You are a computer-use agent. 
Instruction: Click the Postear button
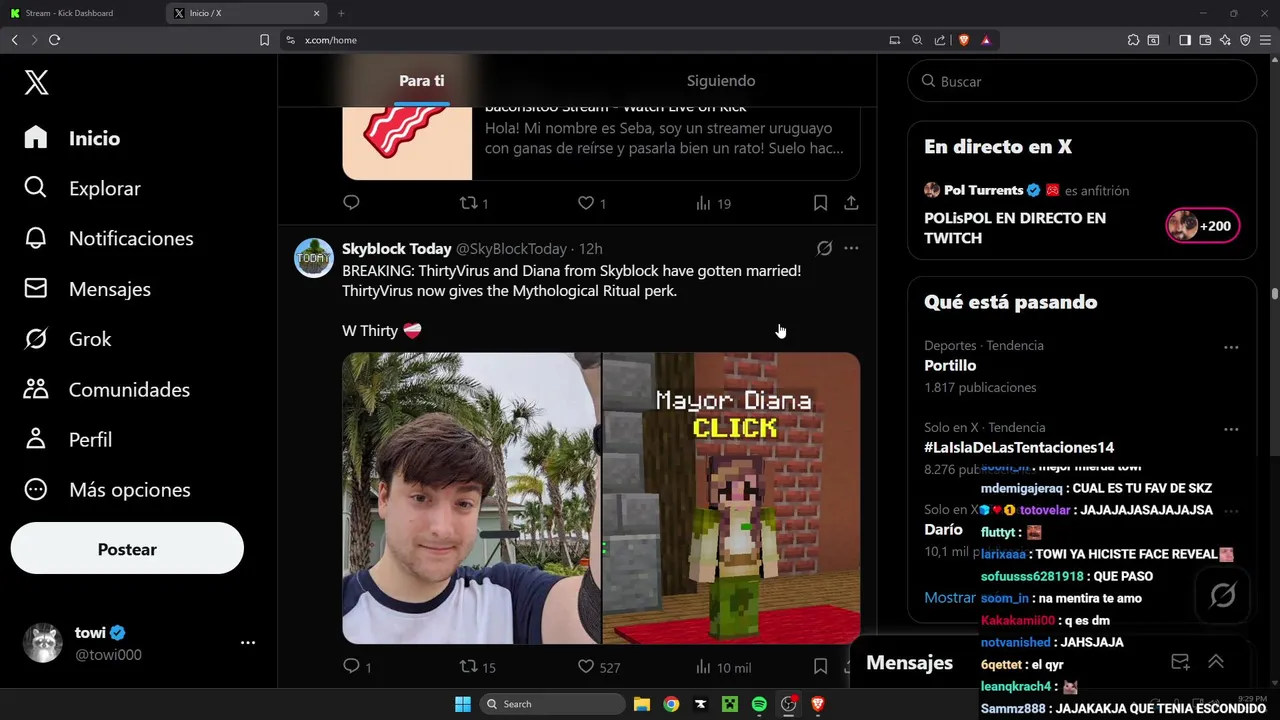[127, 549]
